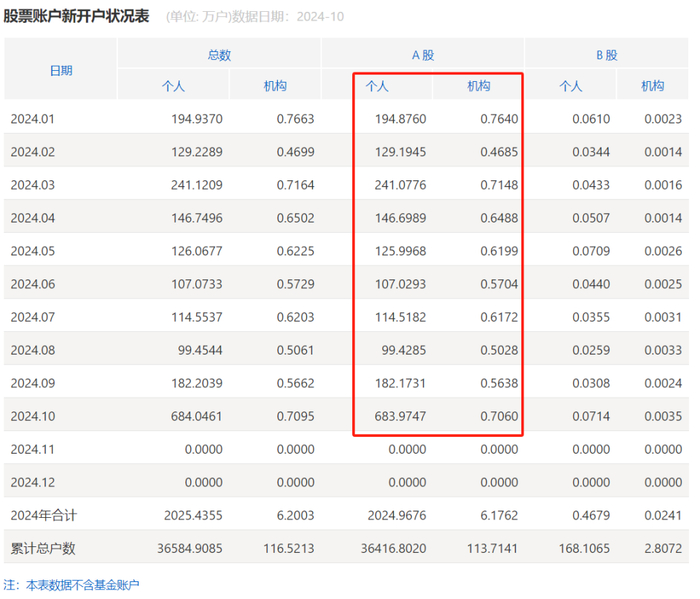700x599 pixels.
Task: Click value 684.0461 in 2024.10 row
Action: point(197,416)
